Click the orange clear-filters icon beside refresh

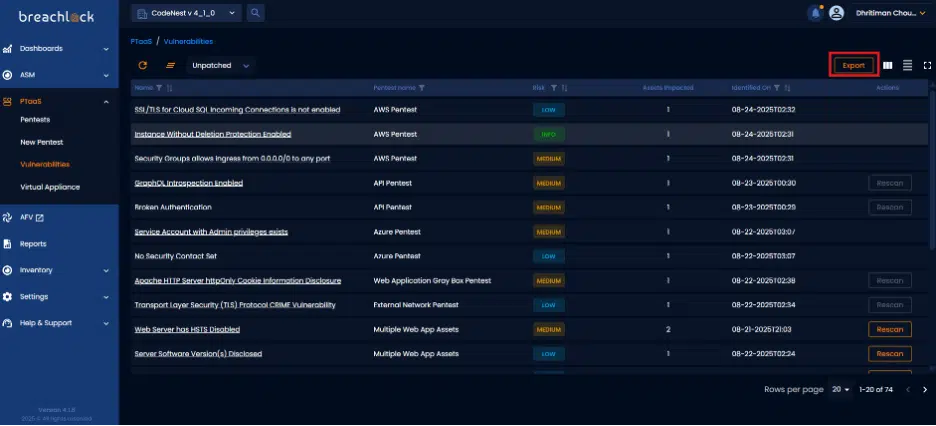170,66
